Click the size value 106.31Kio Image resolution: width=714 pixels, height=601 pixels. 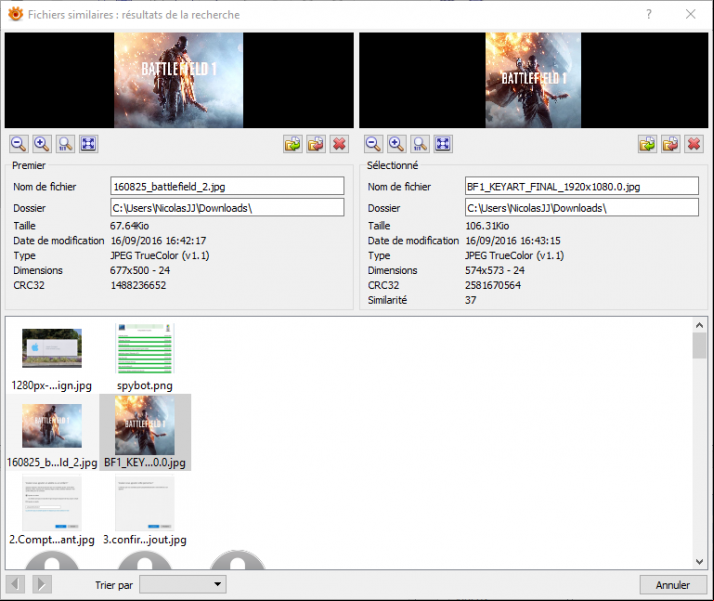point(487,225)
